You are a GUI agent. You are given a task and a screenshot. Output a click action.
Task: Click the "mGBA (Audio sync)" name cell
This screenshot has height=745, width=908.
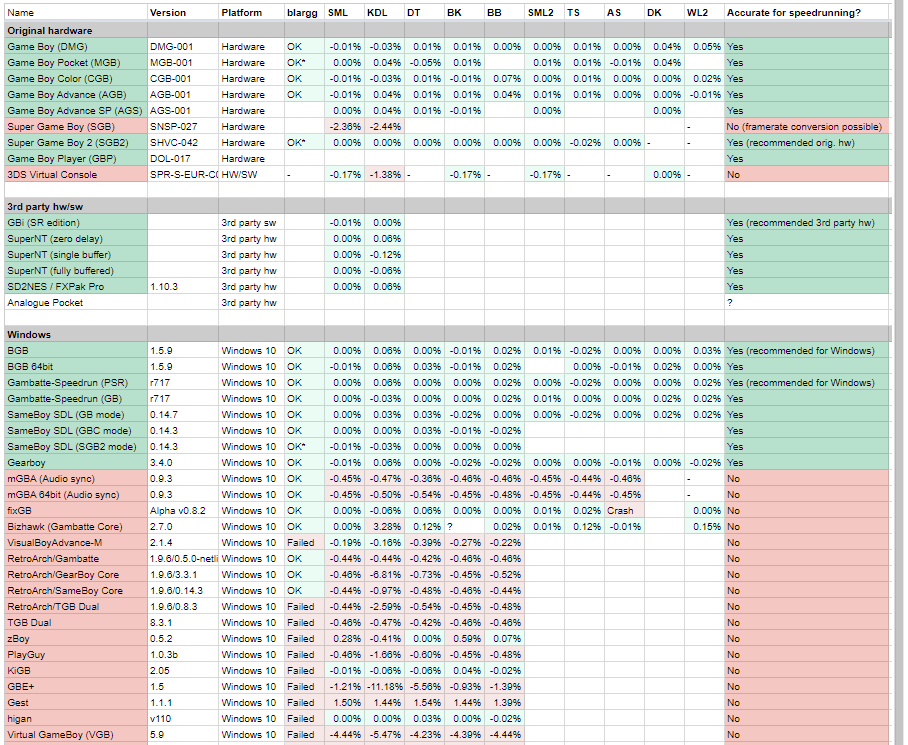[76, 479]
